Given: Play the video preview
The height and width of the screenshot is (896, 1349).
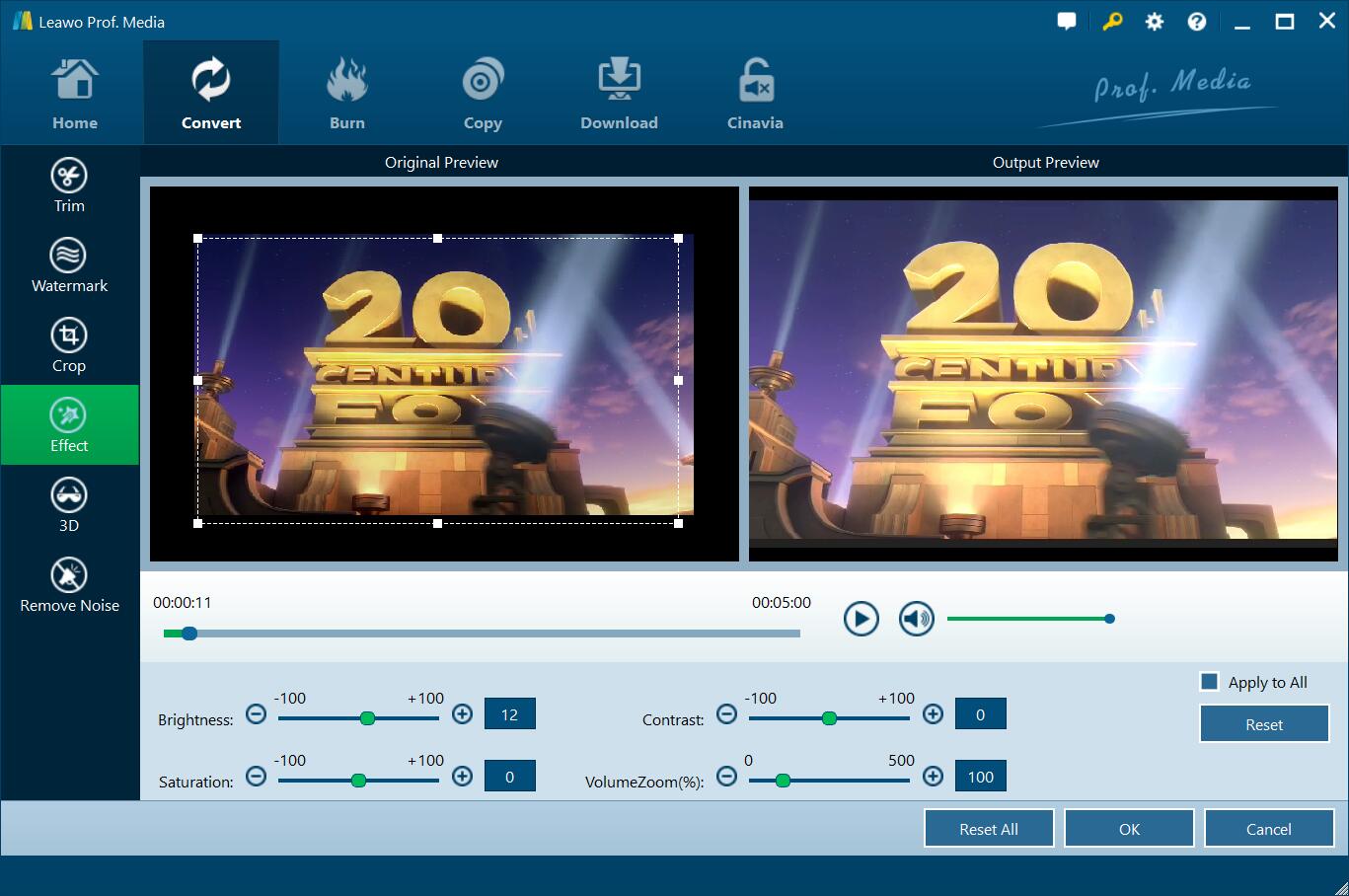Looking at the screenshot, I should click(861, 619).
